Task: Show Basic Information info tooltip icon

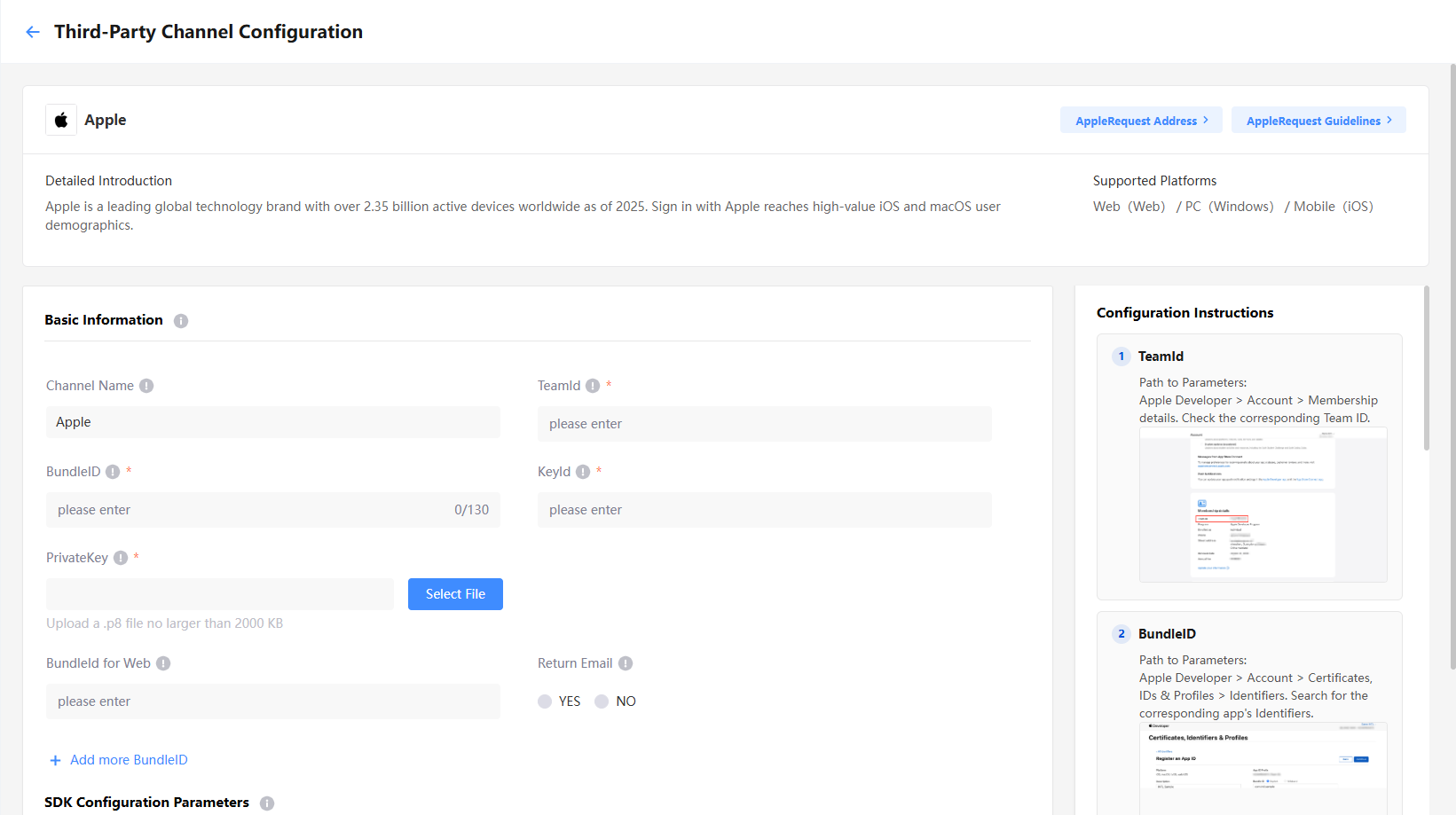Action: click(181, 321)
